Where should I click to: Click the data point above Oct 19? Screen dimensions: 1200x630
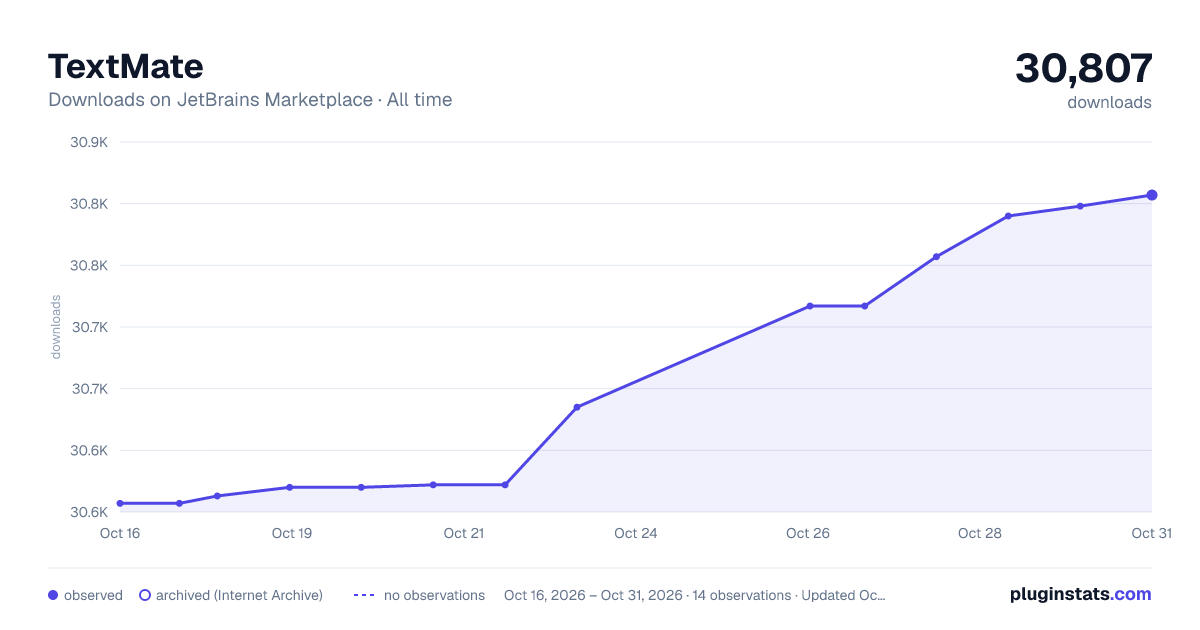click(290, 487)
